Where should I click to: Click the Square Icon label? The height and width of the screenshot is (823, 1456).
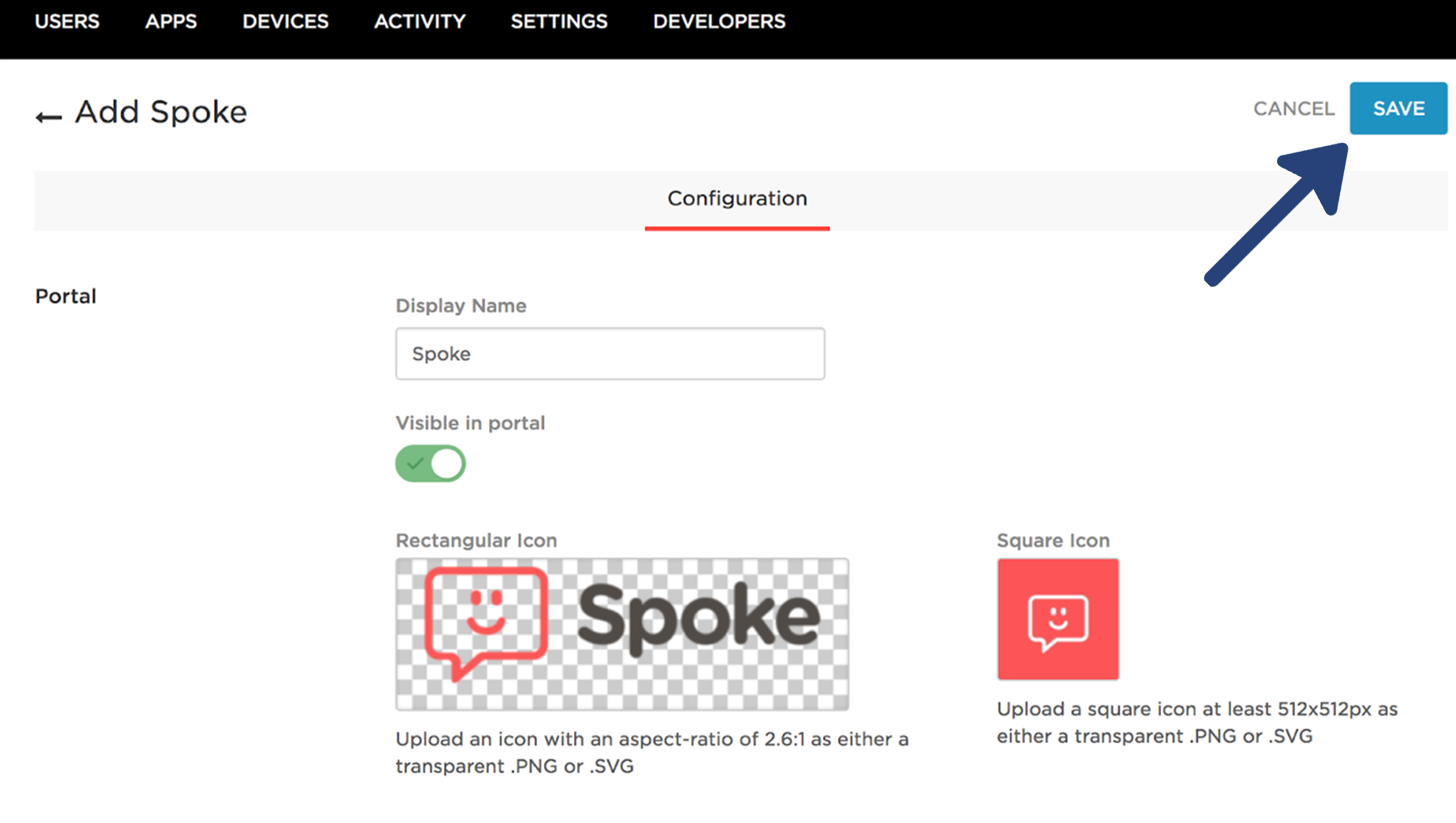tap(1053, 540)
